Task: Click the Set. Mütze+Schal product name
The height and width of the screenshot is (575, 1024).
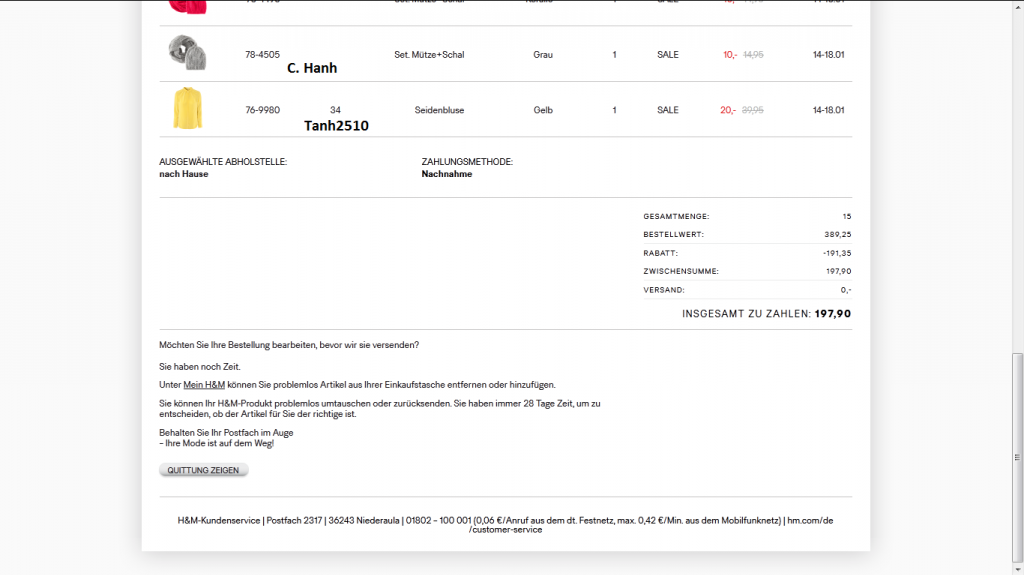Action: pos(429,55)
